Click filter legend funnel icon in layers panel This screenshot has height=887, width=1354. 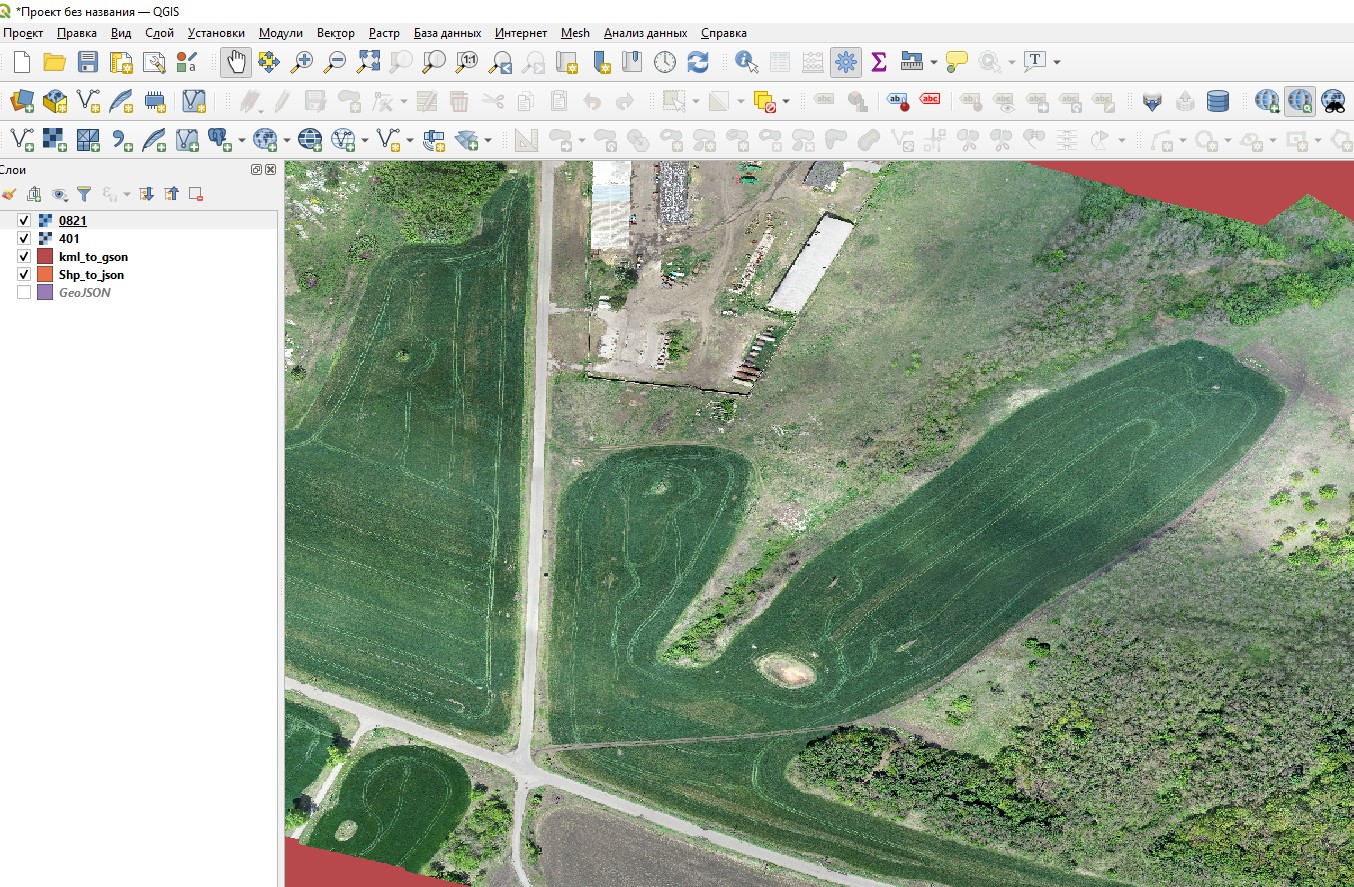84,194
